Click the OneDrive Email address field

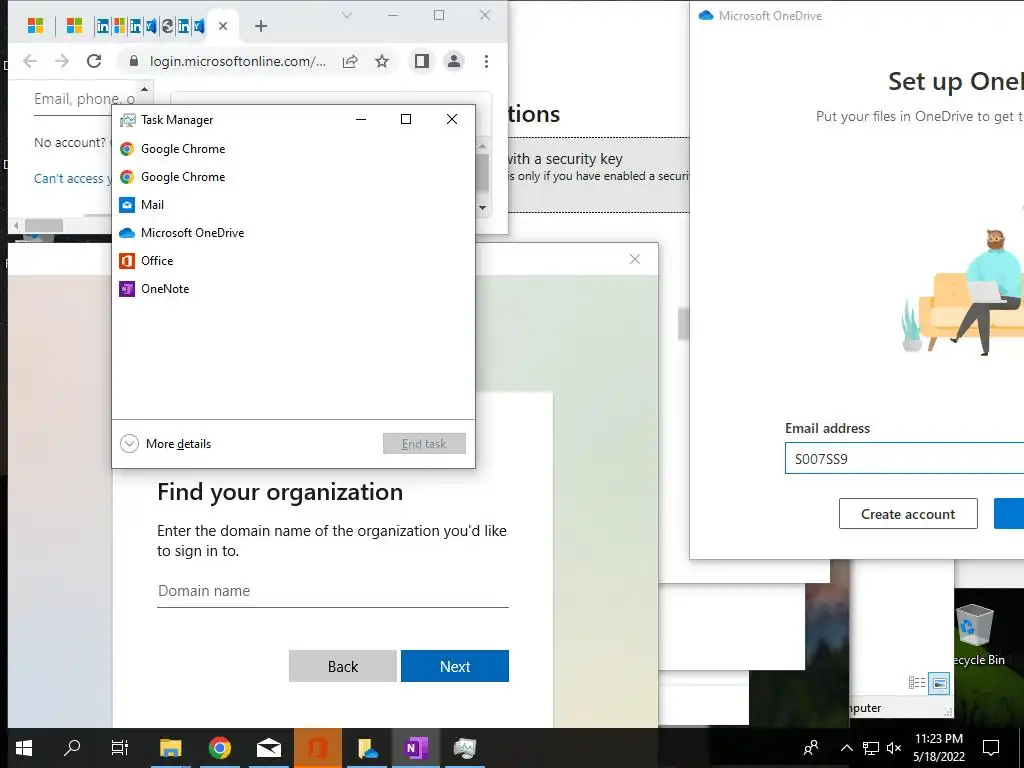[904, 458]
